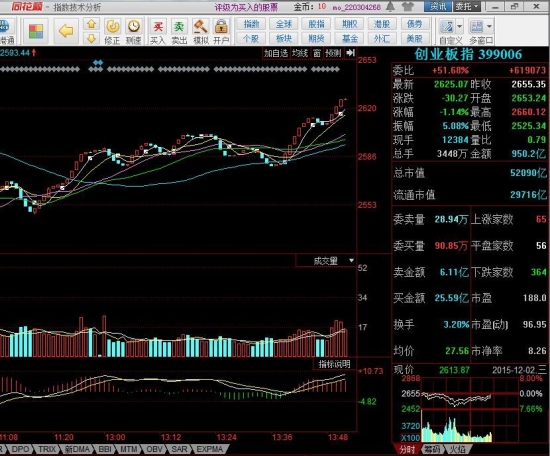Open the colorful grid layout icon
550x456 pixels.
click(36, 31)
